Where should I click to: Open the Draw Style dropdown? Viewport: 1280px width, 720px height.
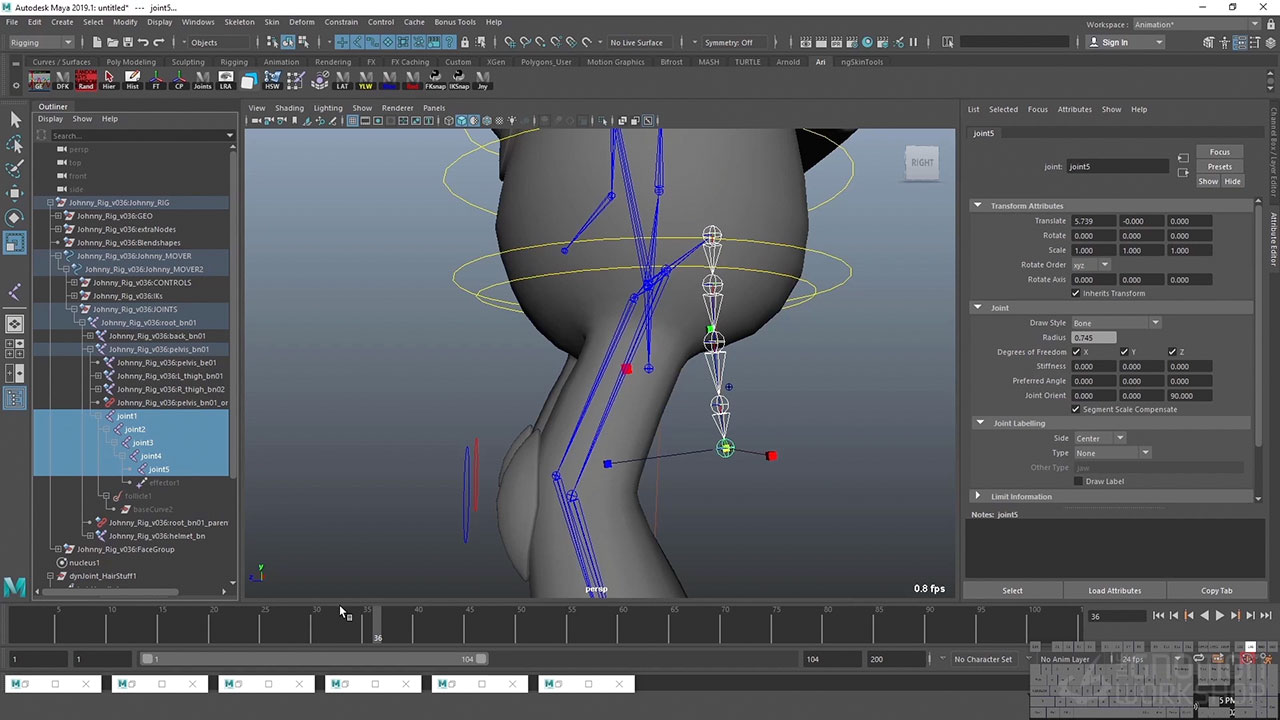[1115, 323]
